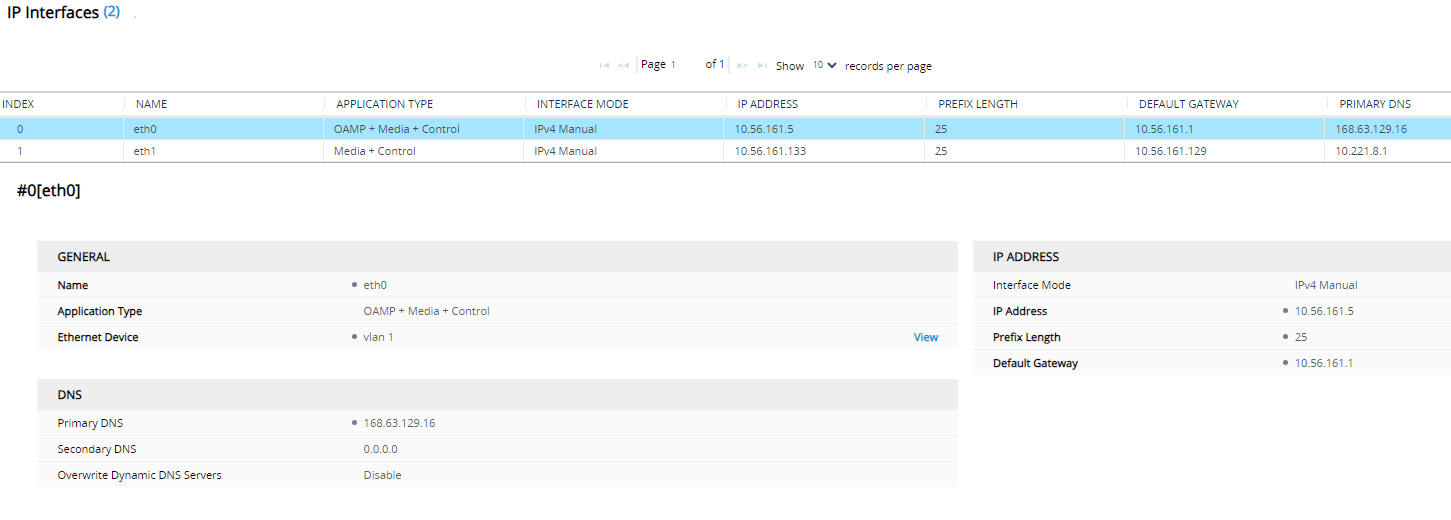Click the Ethernet Device value vlan 1
Viewport: 1451px width, 520px height.
pos(379,337)
